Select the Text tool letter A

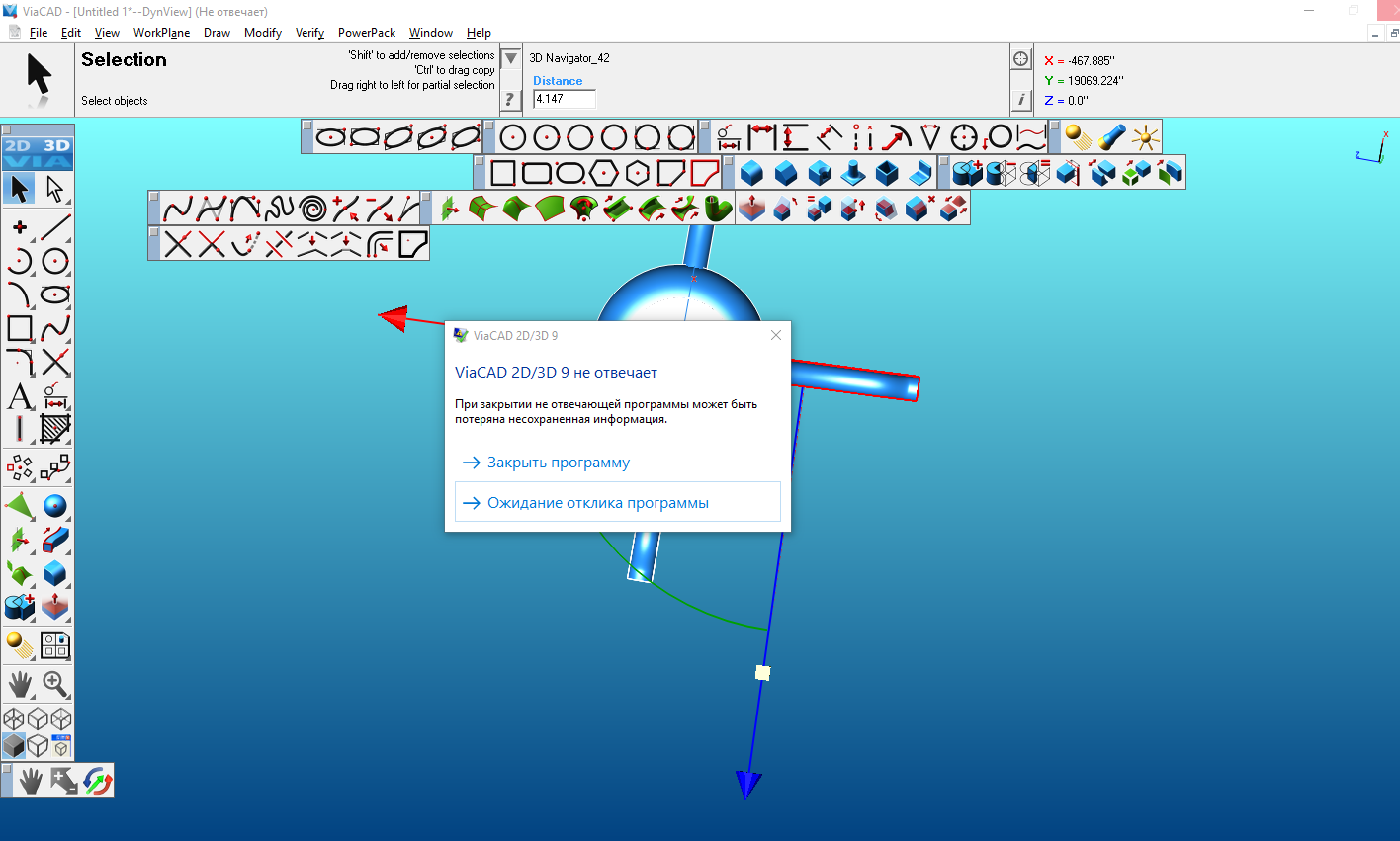(x=20, y=397)
